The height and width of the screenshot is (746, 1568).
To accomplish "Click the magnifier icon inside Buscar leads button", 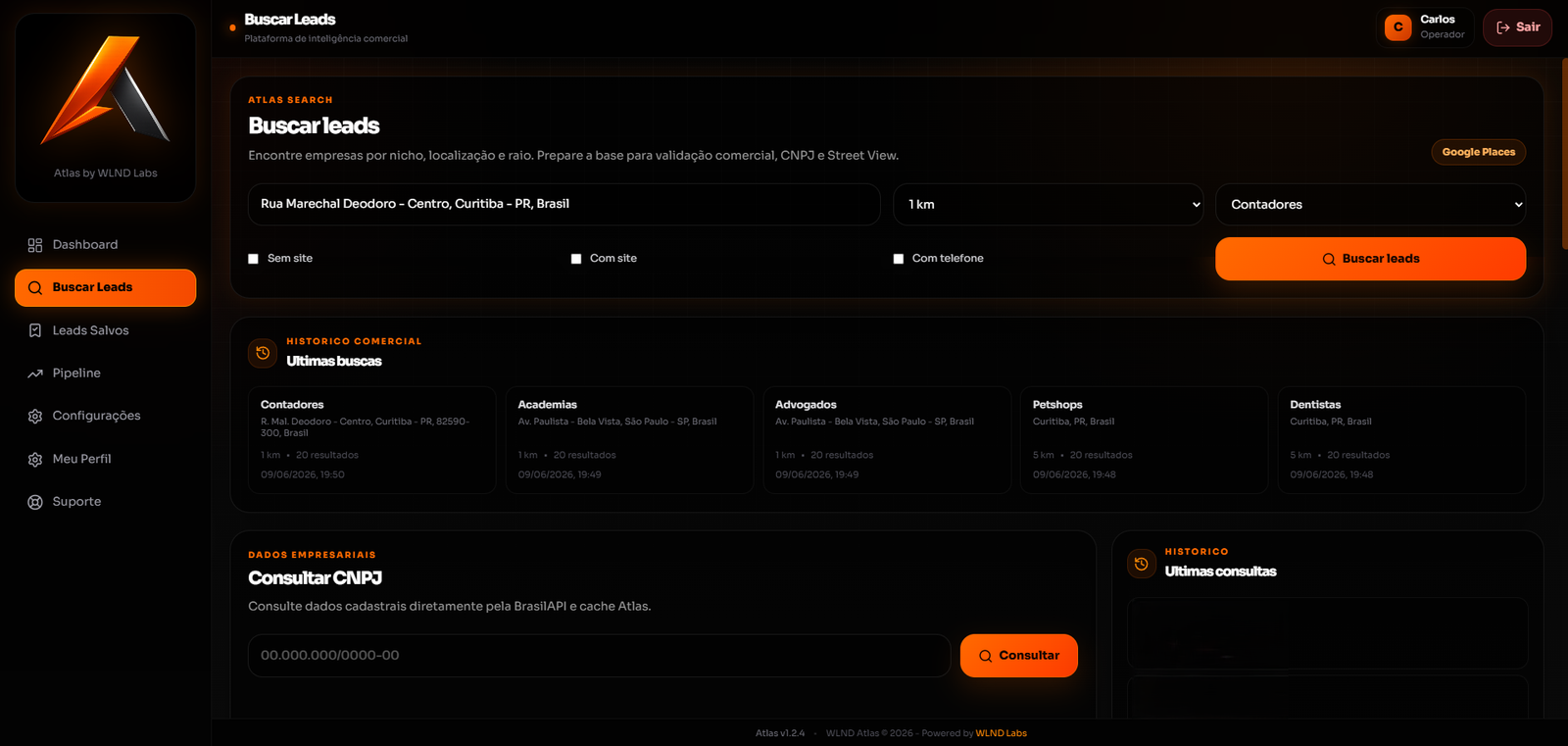I will point(1329,260).
